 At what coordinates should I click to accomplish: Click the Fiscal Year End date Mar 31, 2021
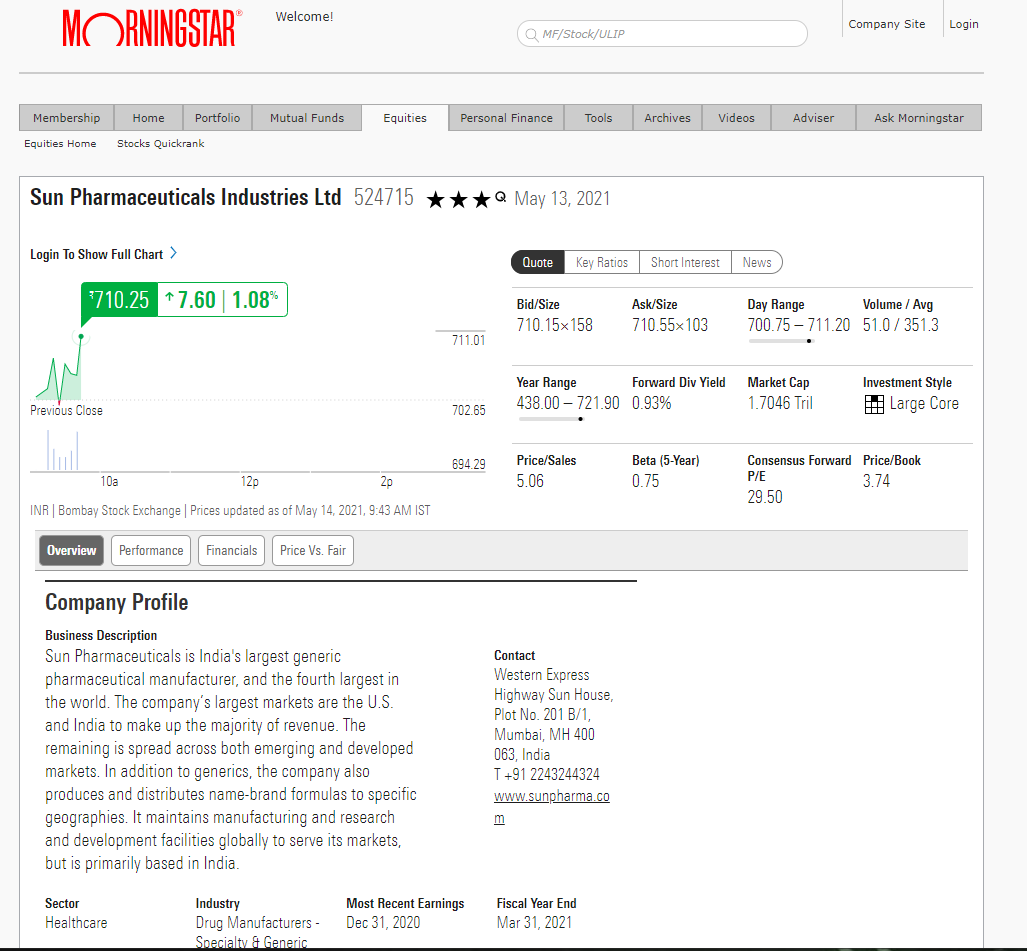pyautogui.click(x=534, y=923)
